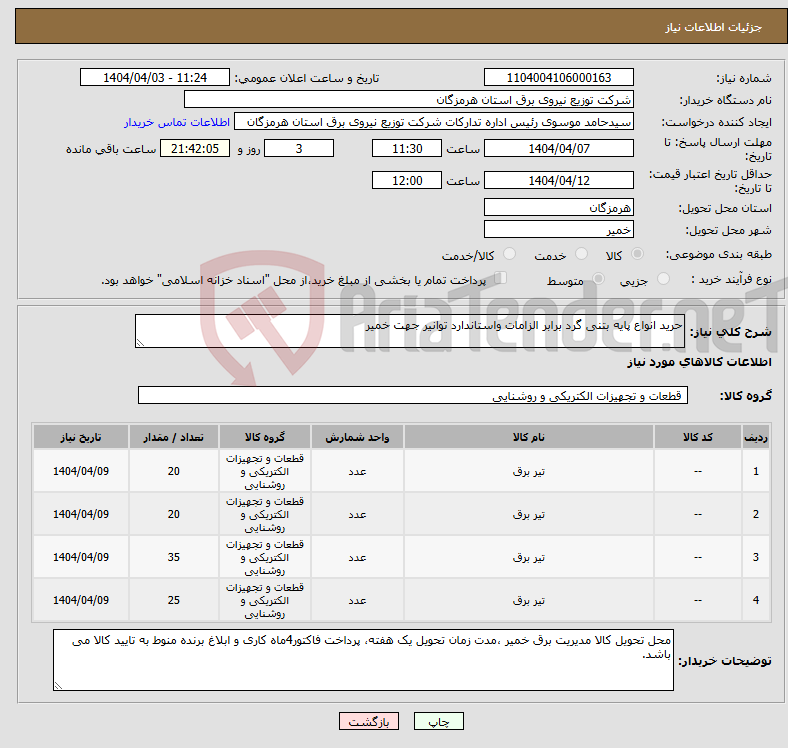This screenshot has width=788, height=748.
Task: Click column header کد کالا
Action: pos(698,437)
